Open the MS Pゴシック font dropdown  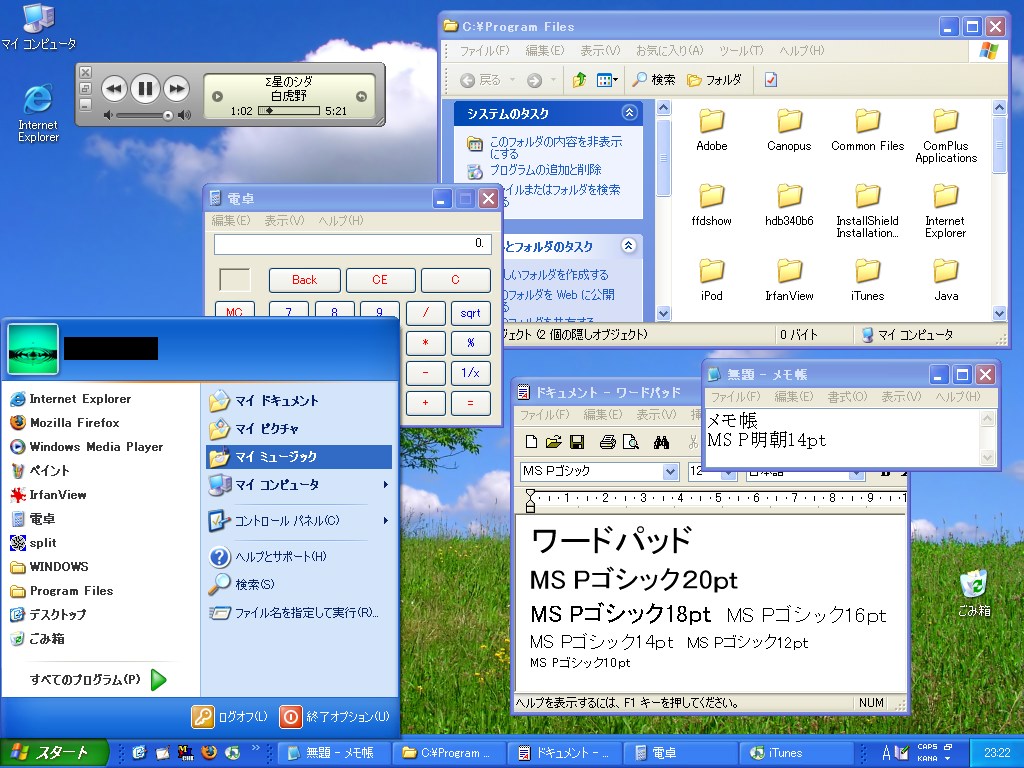click(670, 472)
